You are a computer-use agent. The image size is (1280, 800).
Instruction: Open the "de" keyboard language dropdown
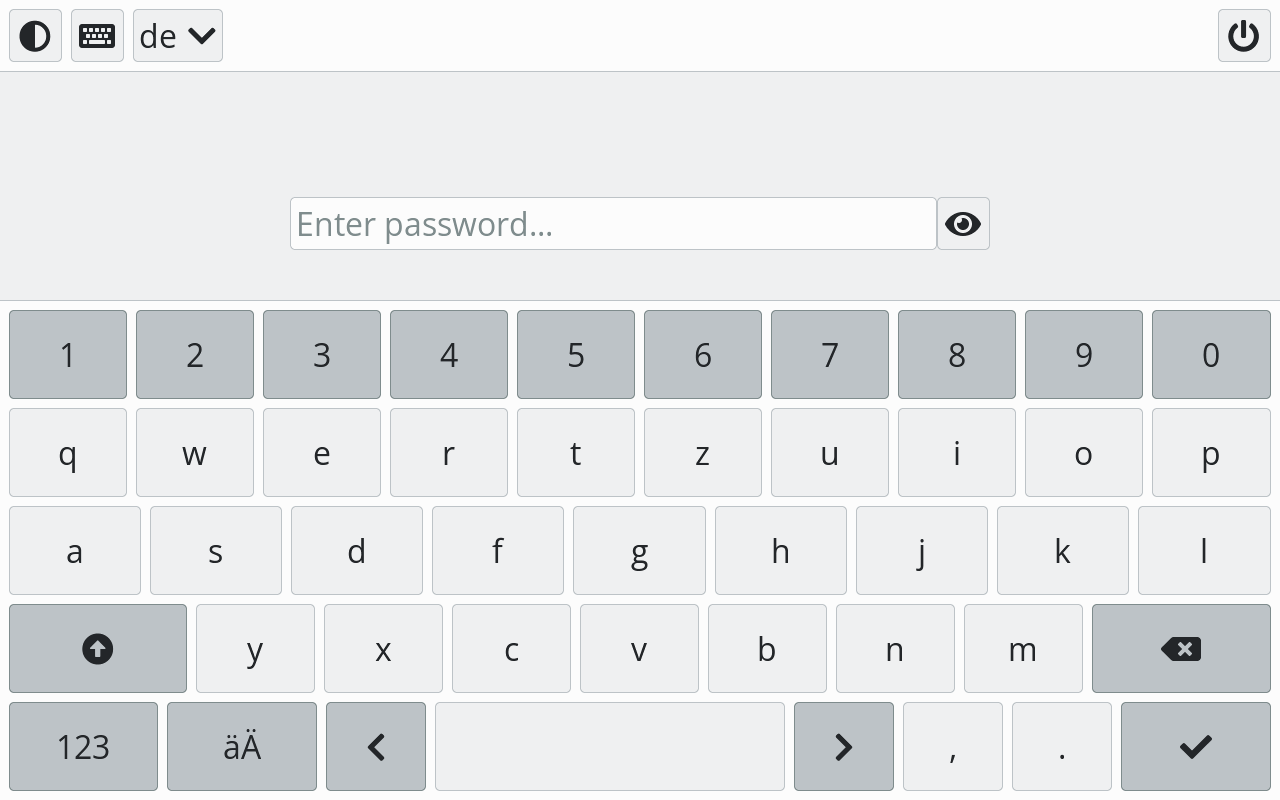click(x=178, y=36)
